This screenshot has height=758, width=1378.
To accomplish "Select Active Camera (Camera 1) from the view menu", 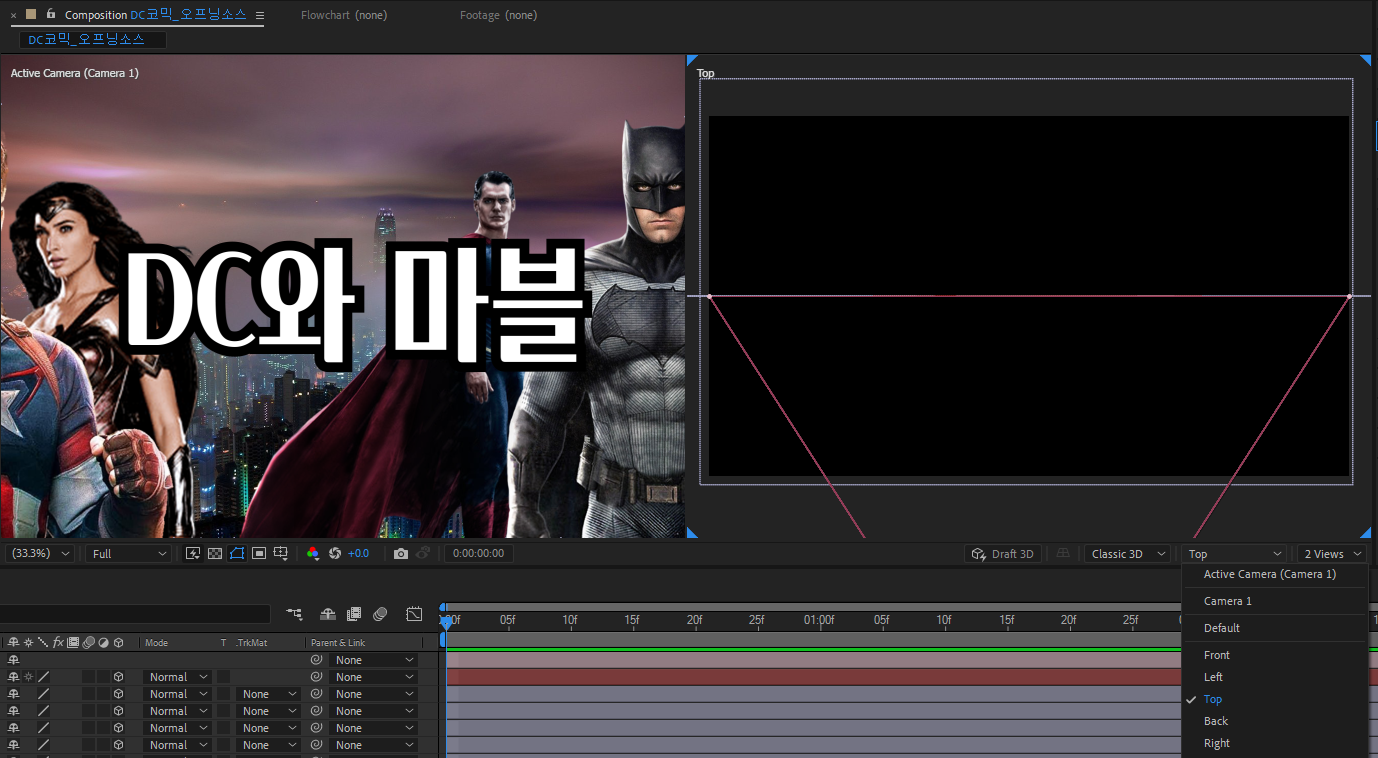I will tap(1269, 574).
